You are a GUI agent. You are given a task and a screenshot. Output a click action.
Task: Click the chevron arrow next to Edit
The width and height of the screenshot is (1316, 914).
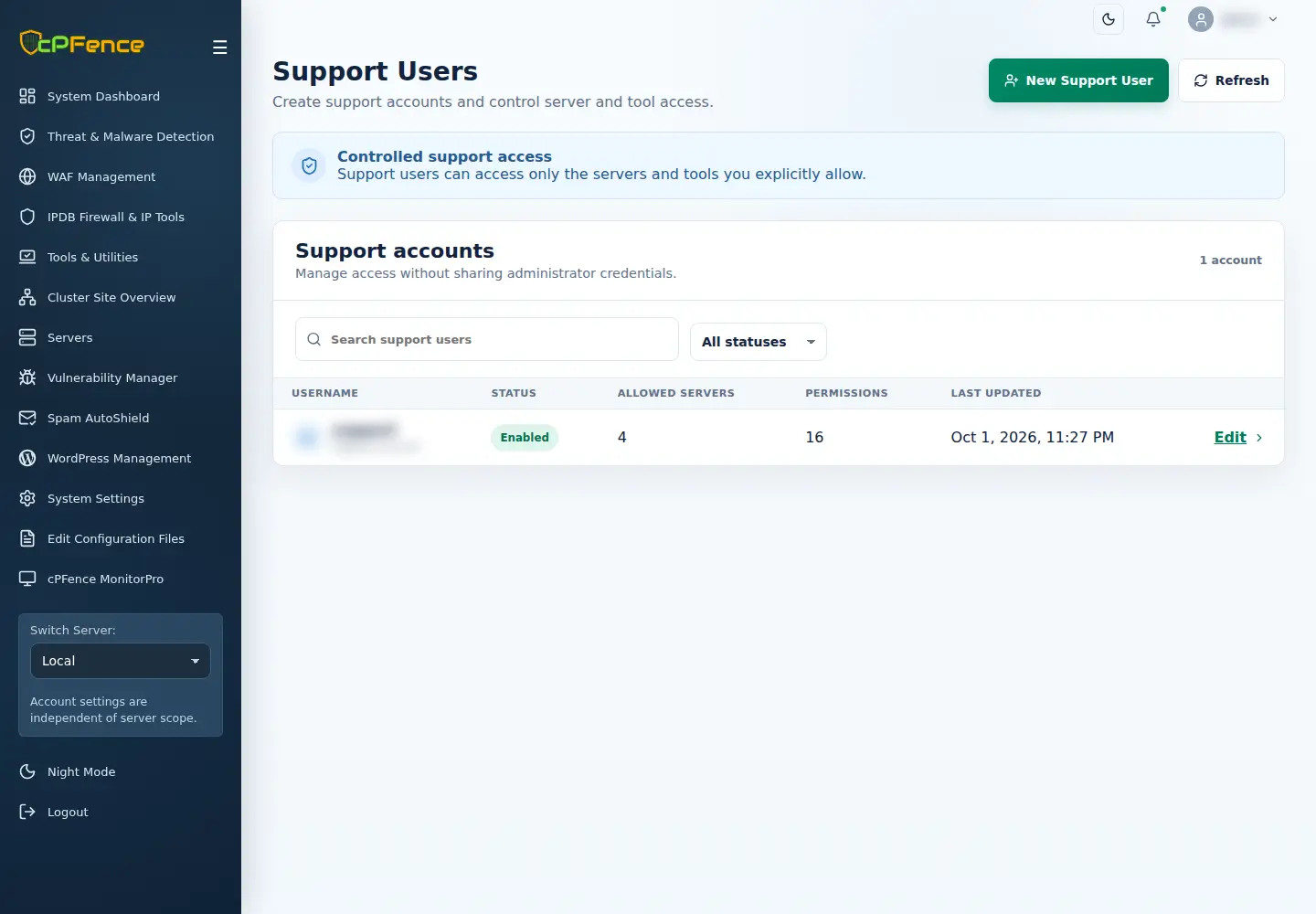[1259, 438]
